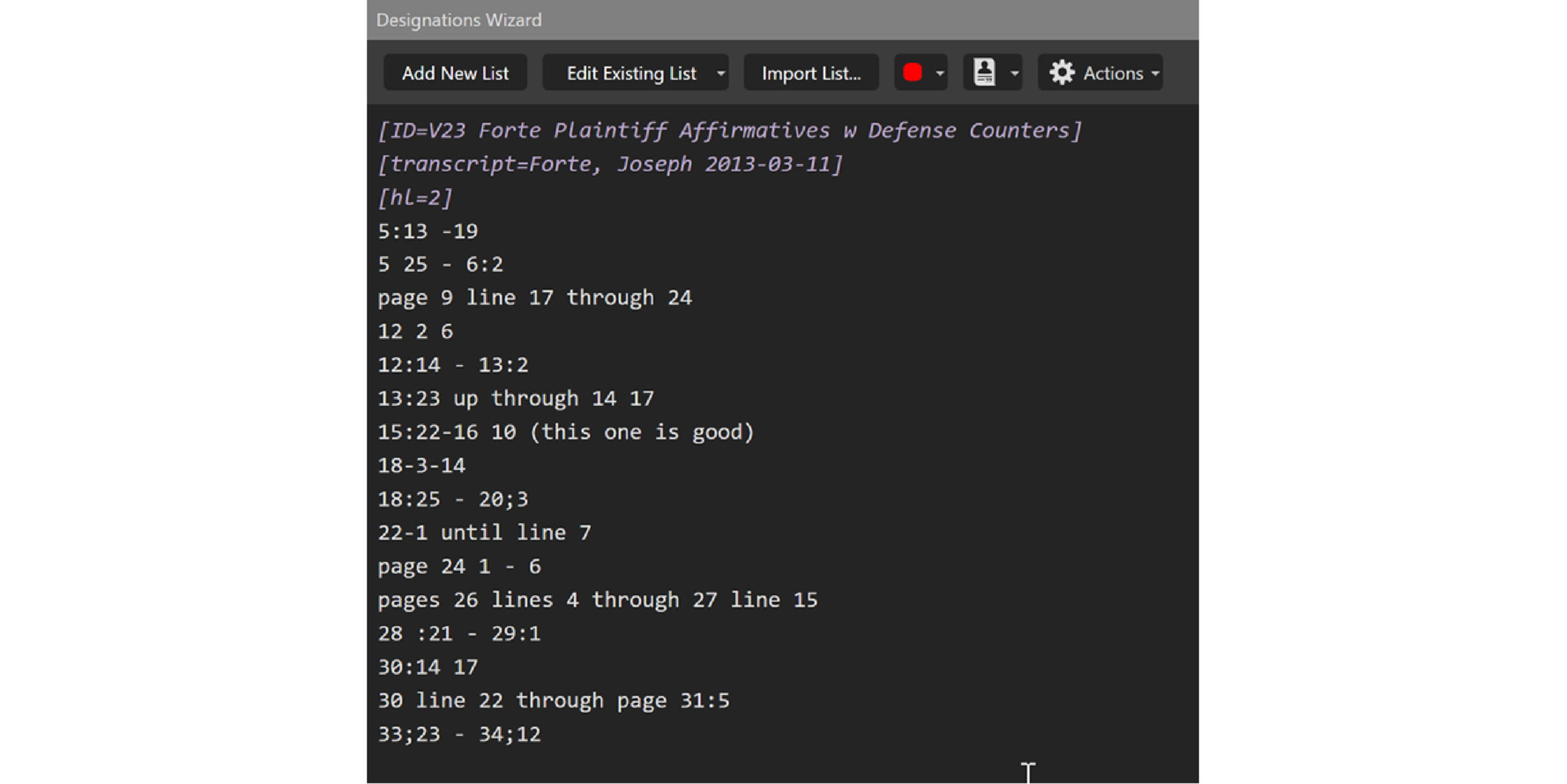
Task: Click the red highlight color swatch
Action: pyautogui.click(x=912, y=73)
